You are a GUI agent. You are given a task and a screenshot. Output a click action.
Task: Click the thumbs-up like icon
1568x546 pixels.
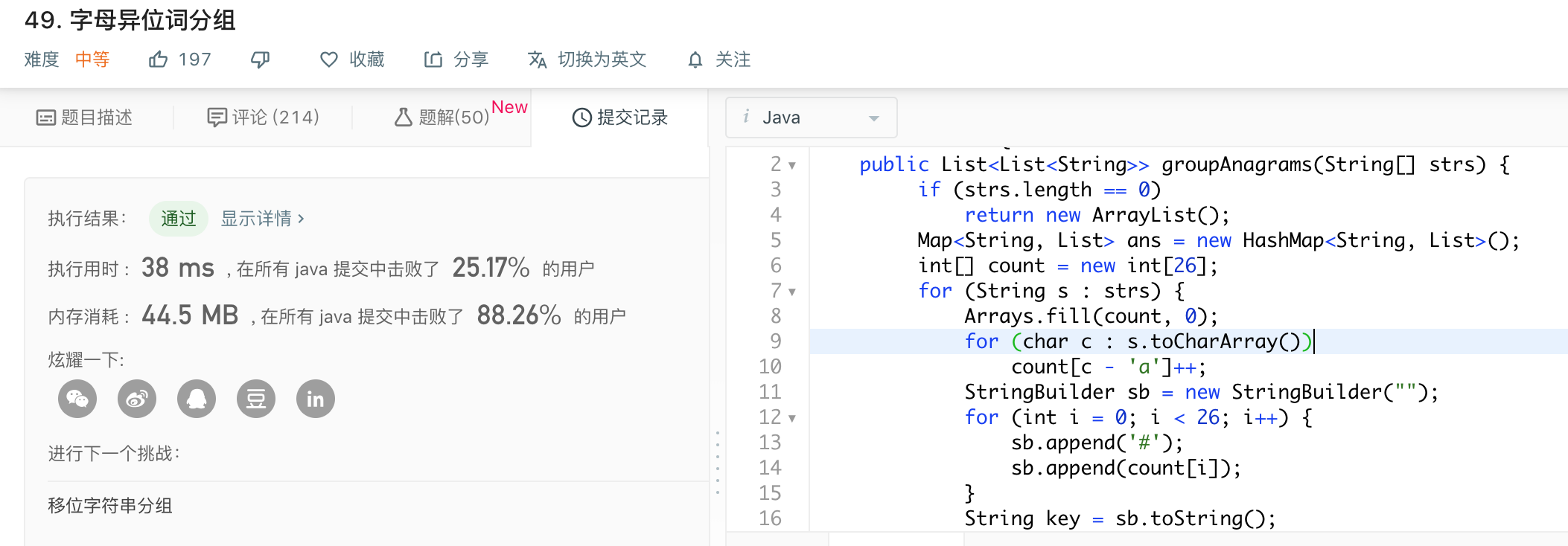(158, 60)
